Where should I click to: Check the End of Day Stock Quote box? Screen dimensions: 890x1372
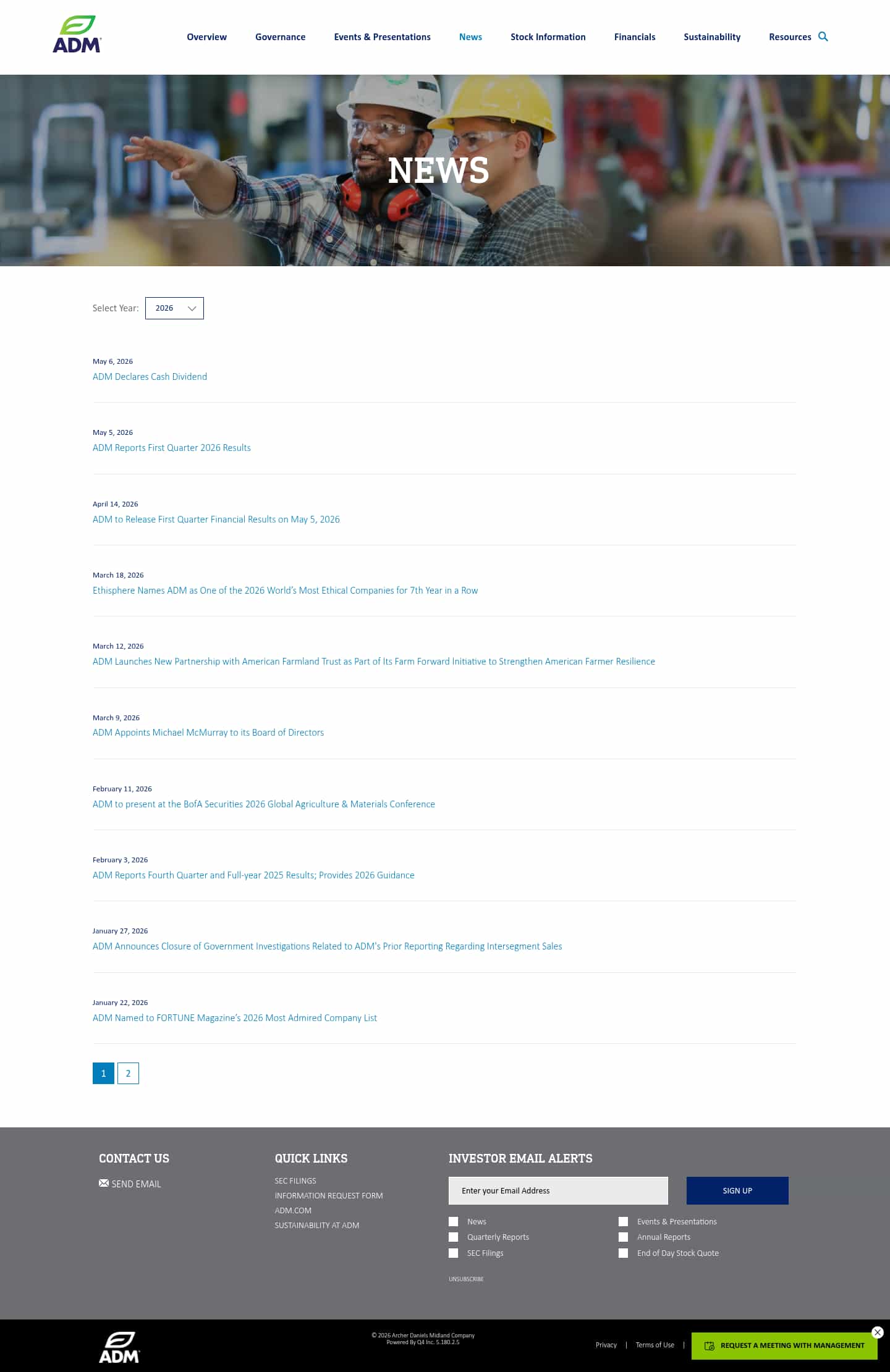(x=624, y=1253)
